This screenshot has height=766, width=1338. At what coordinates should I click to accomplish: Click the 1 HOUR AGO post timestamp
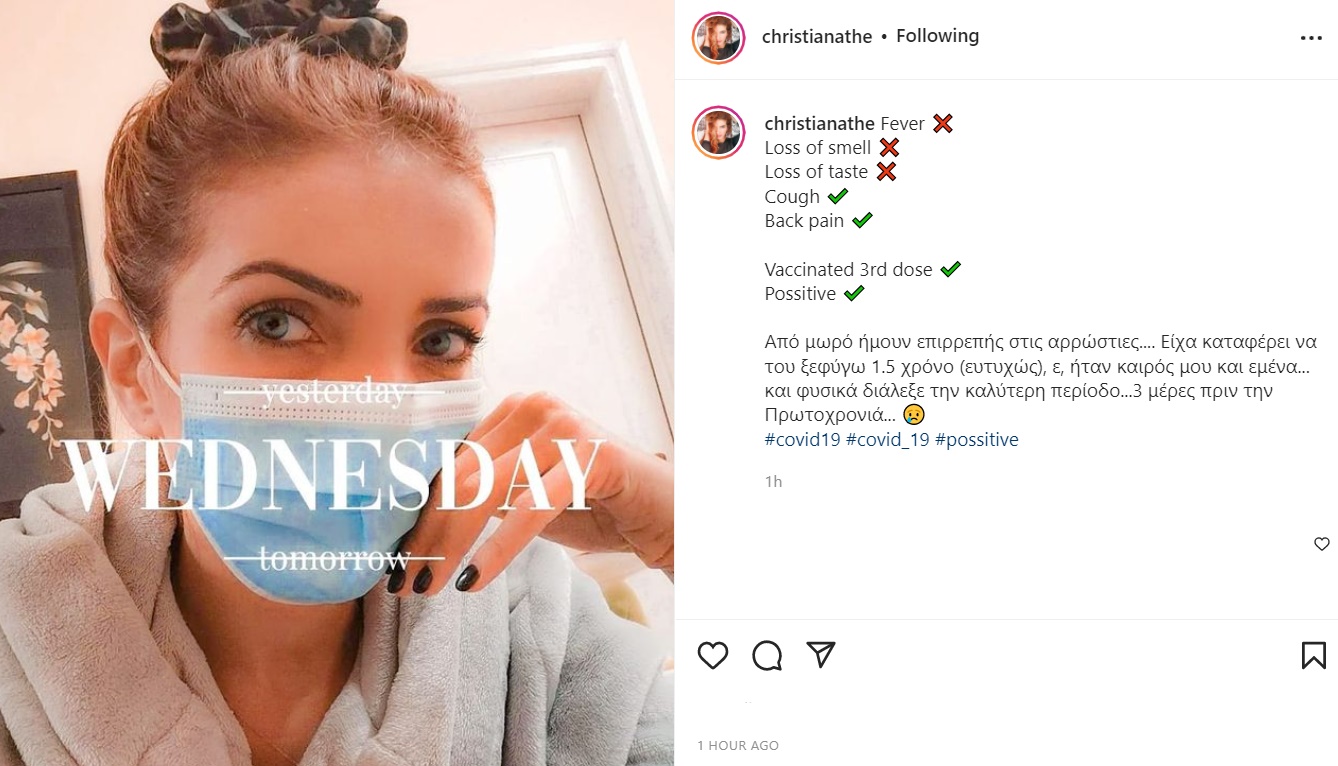coord(738,746)
